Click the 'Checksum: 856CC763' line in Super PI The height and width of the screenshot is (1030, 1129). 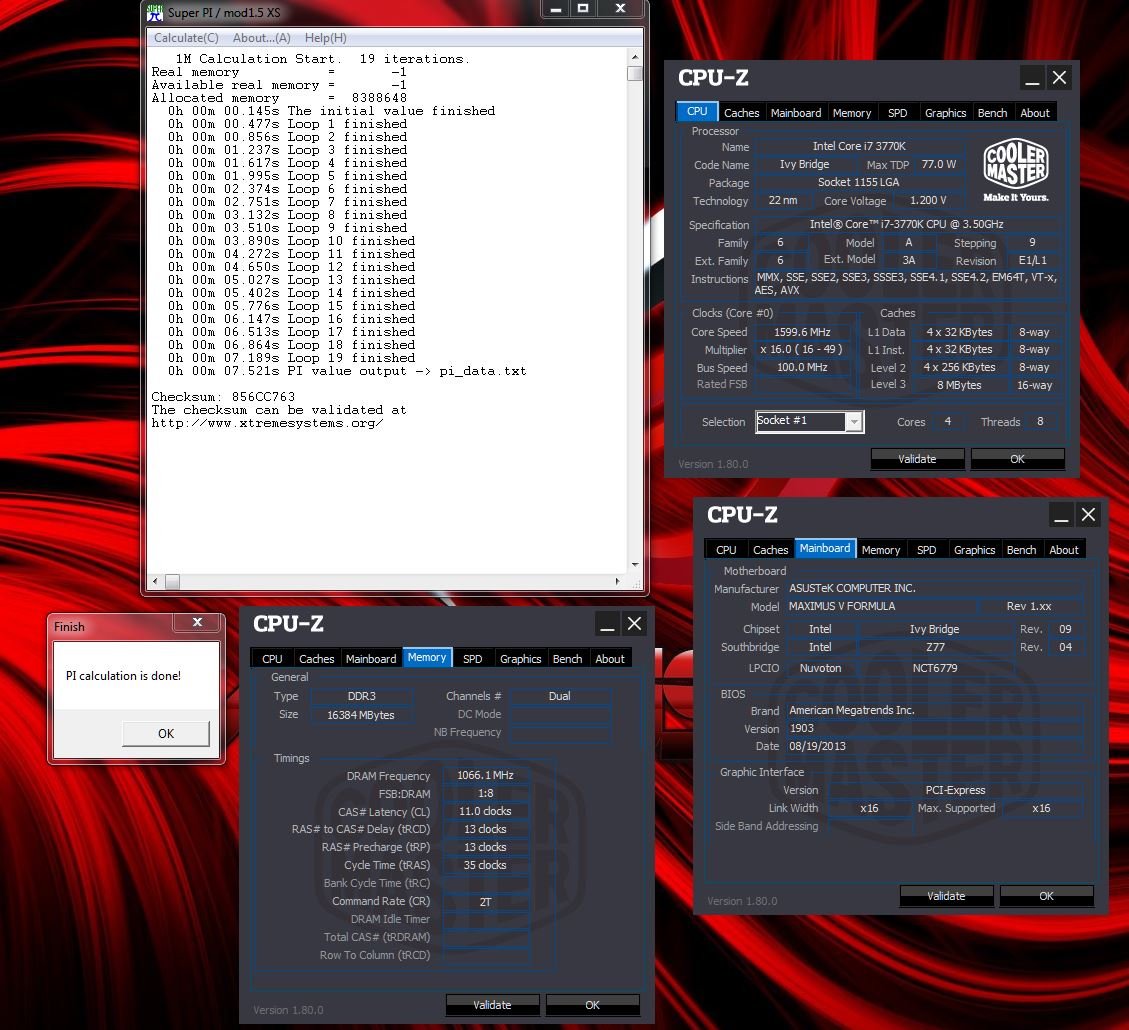(223, 397)
